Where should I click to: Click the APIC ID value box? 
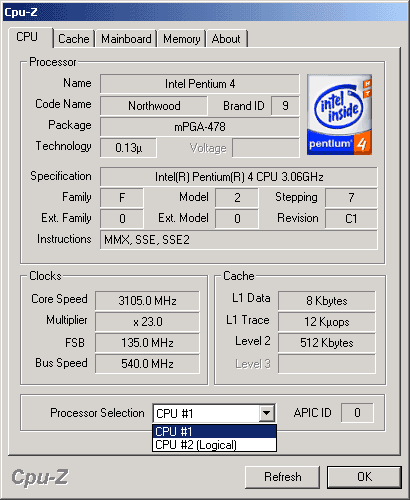(357, 413)
